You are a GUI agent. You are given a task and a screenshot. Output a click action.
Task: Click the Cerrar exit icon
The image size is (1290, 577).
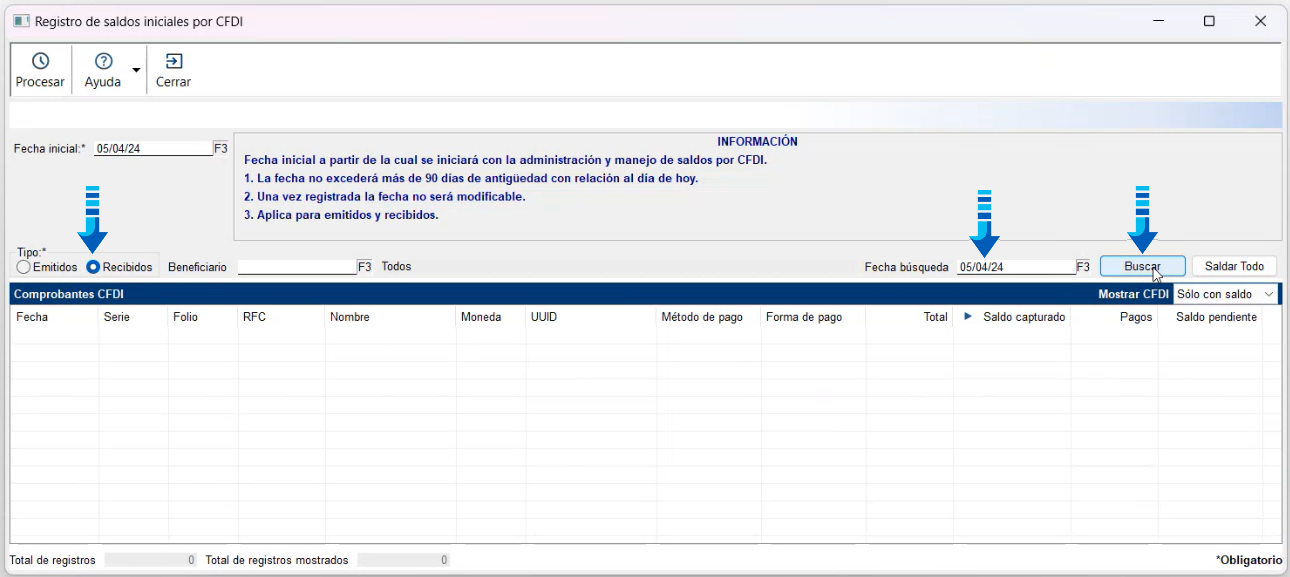click(x=173, y=61)
